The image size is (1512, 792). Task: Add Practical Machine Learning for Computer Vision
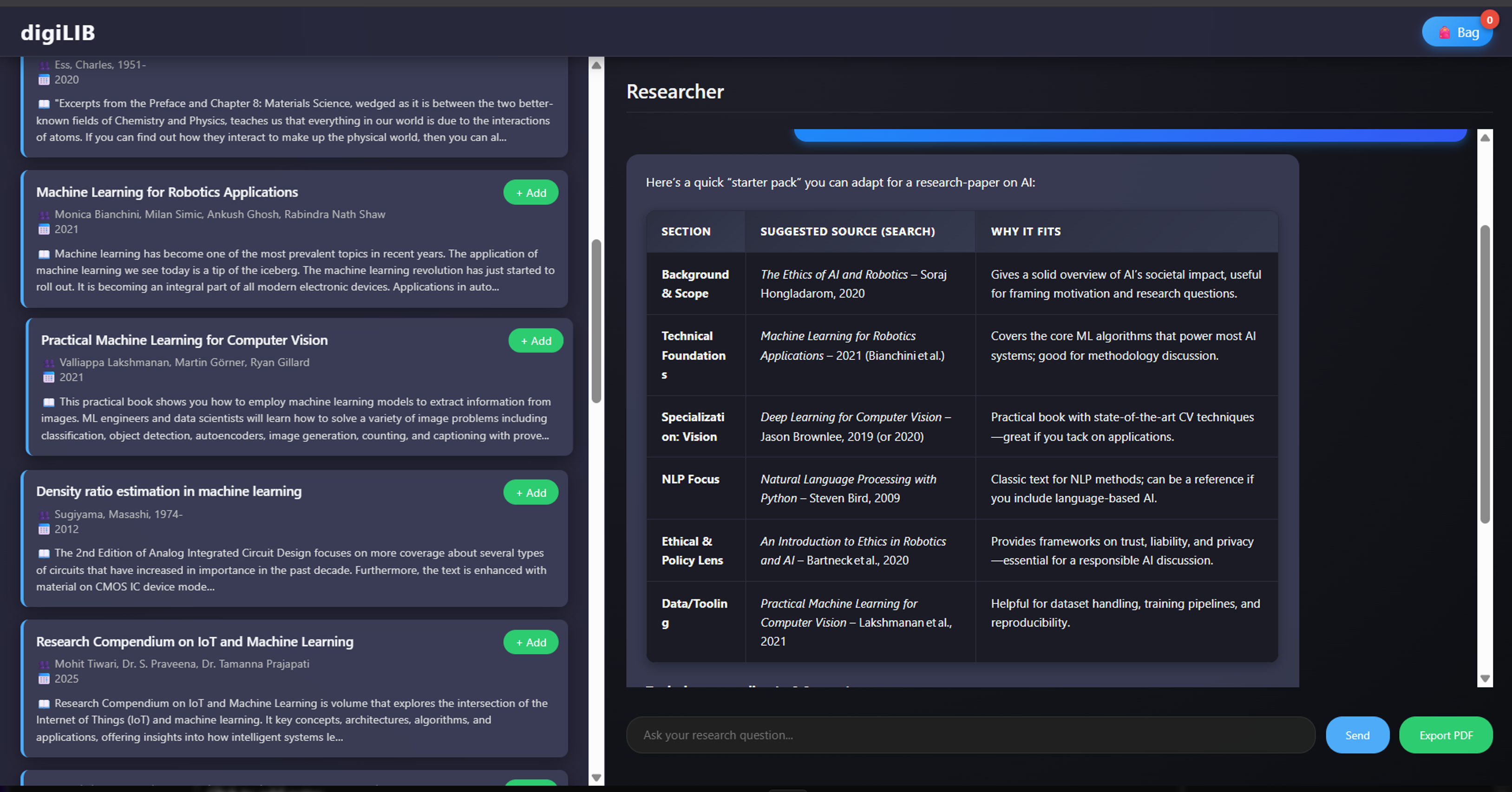535,341
